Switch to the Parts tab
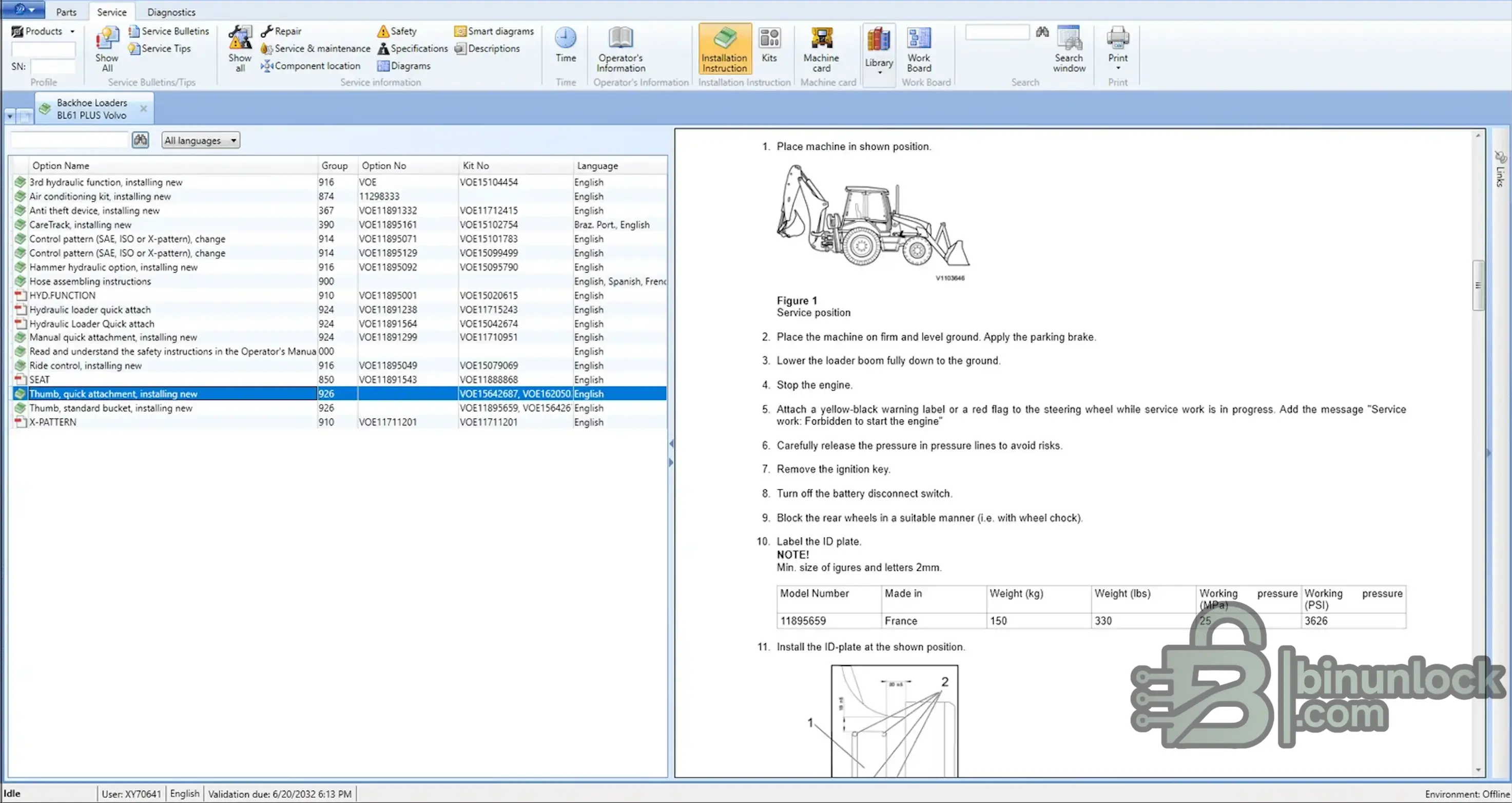 coord(66,12)
